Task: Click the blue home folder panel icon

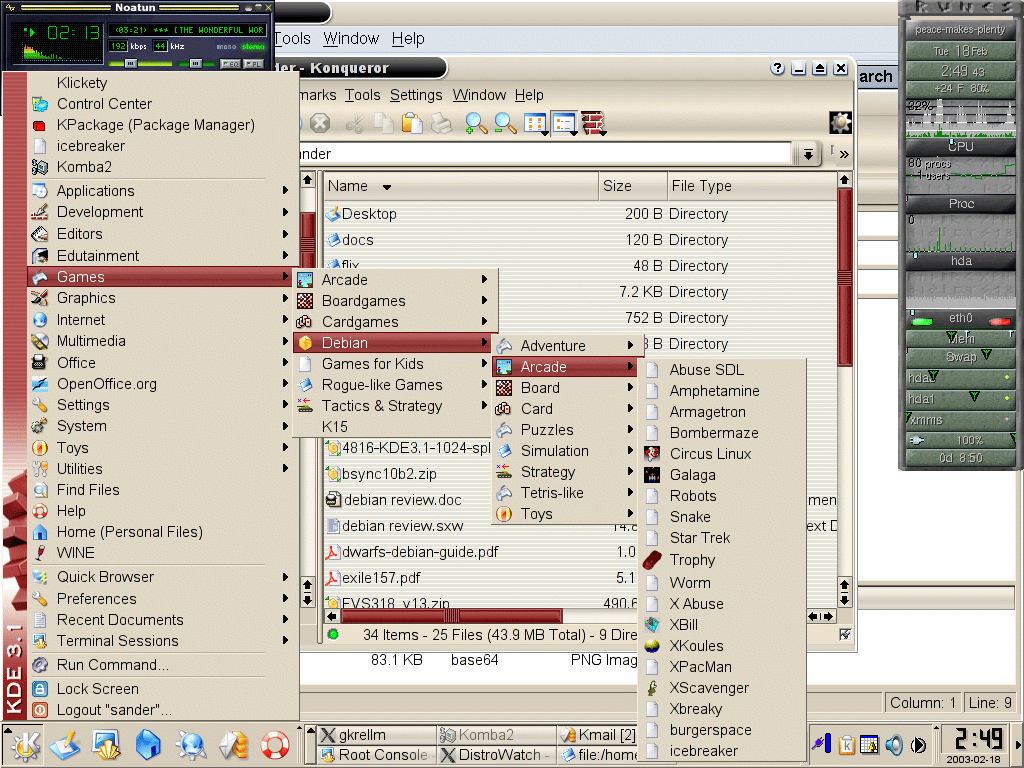Action: coord(148,746)
